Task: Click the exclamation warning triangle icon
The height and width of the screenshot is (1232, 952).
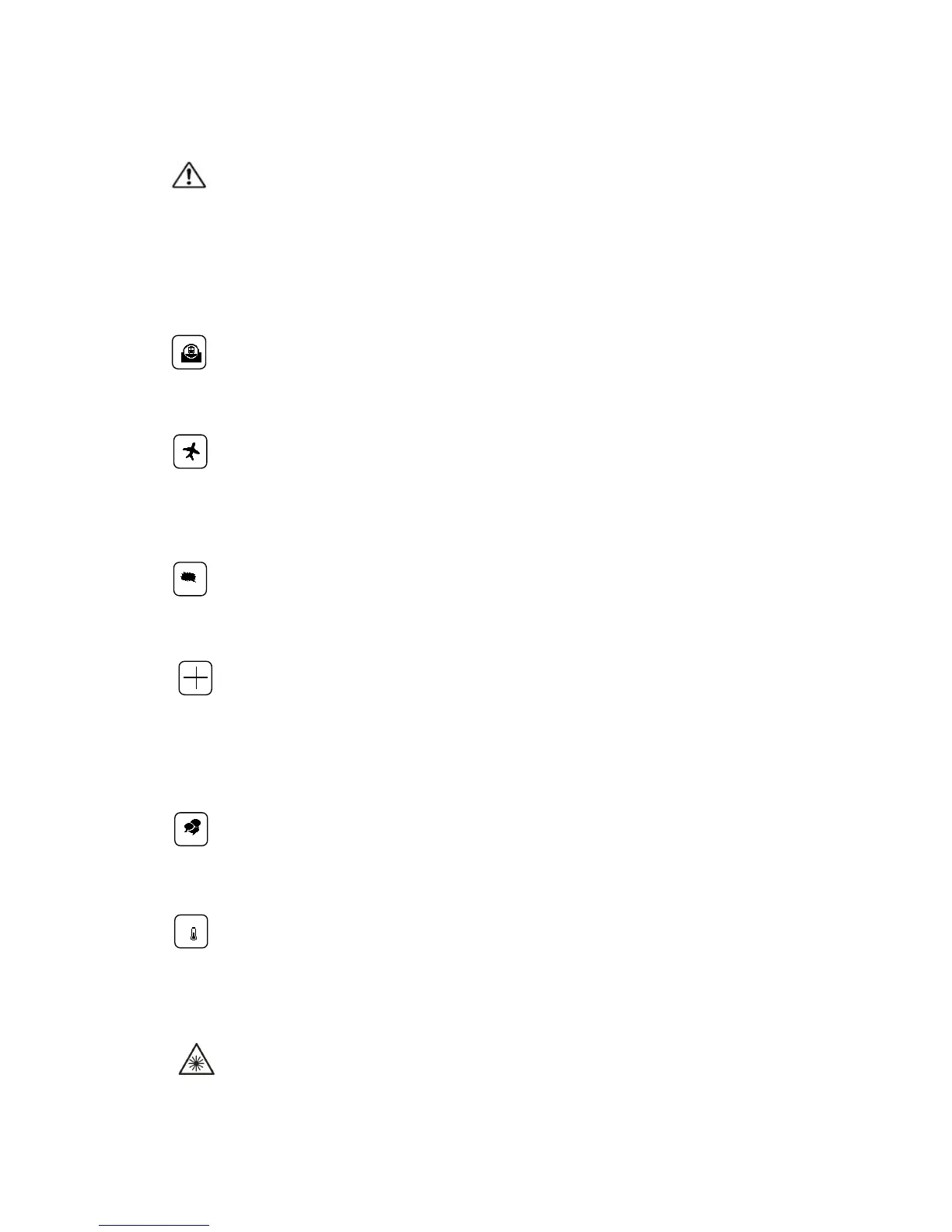Action: 189,175
